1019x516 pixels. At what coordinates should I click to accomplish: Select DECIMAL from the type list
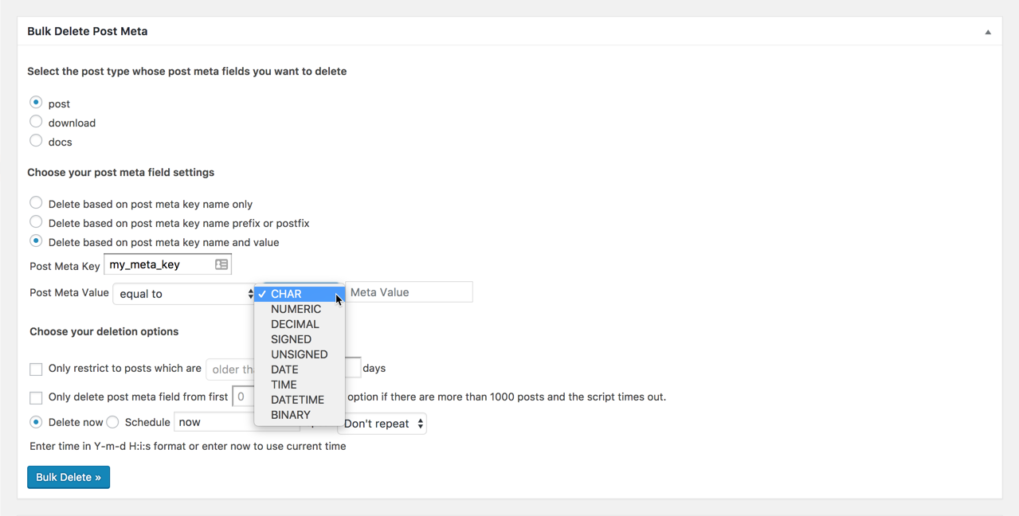pyautogui.click(x=299, y=324)
